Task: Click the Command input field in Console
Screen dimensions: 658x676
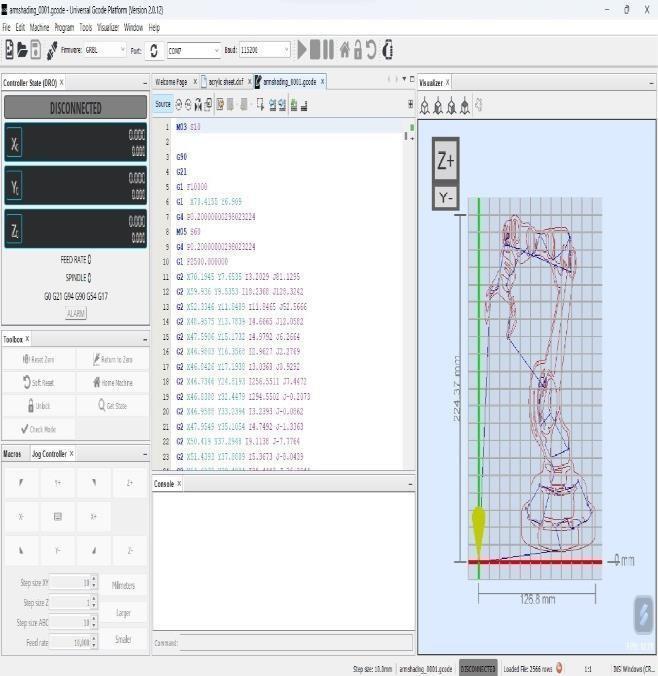Action: click(297, 643)
